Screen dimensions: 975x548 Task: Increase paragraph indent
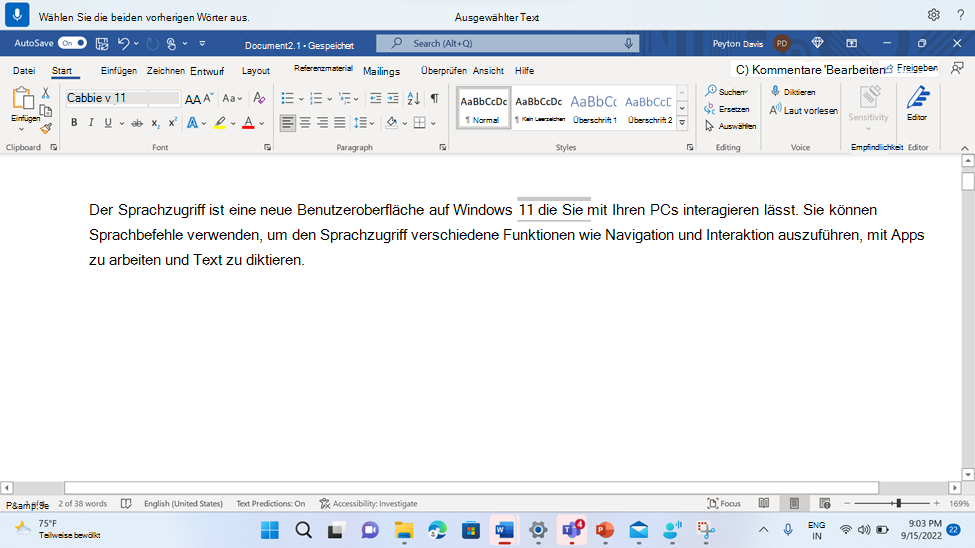pos(393,98)
